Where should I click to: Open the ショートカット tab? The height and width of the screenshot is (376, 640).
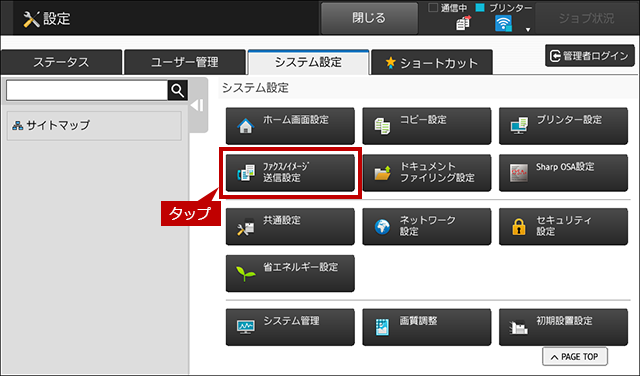pyautogui.click(x=432, y=62)
